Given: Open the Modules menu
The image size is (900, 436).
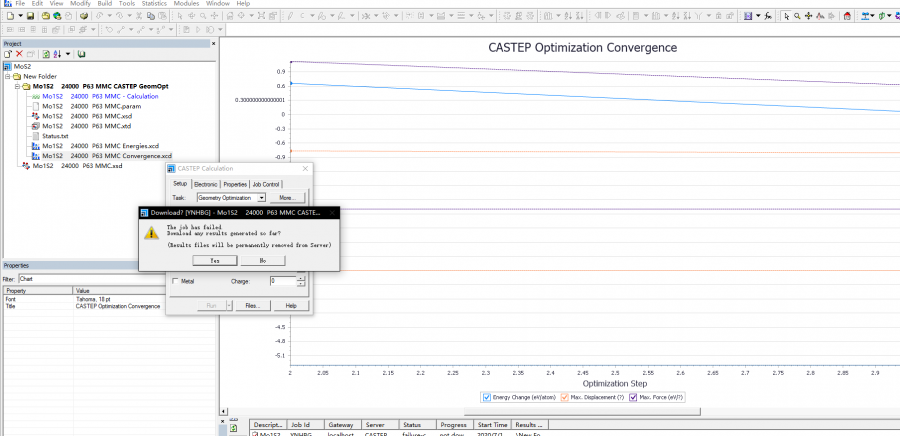Looking at the screenshot, I should 189,4.
